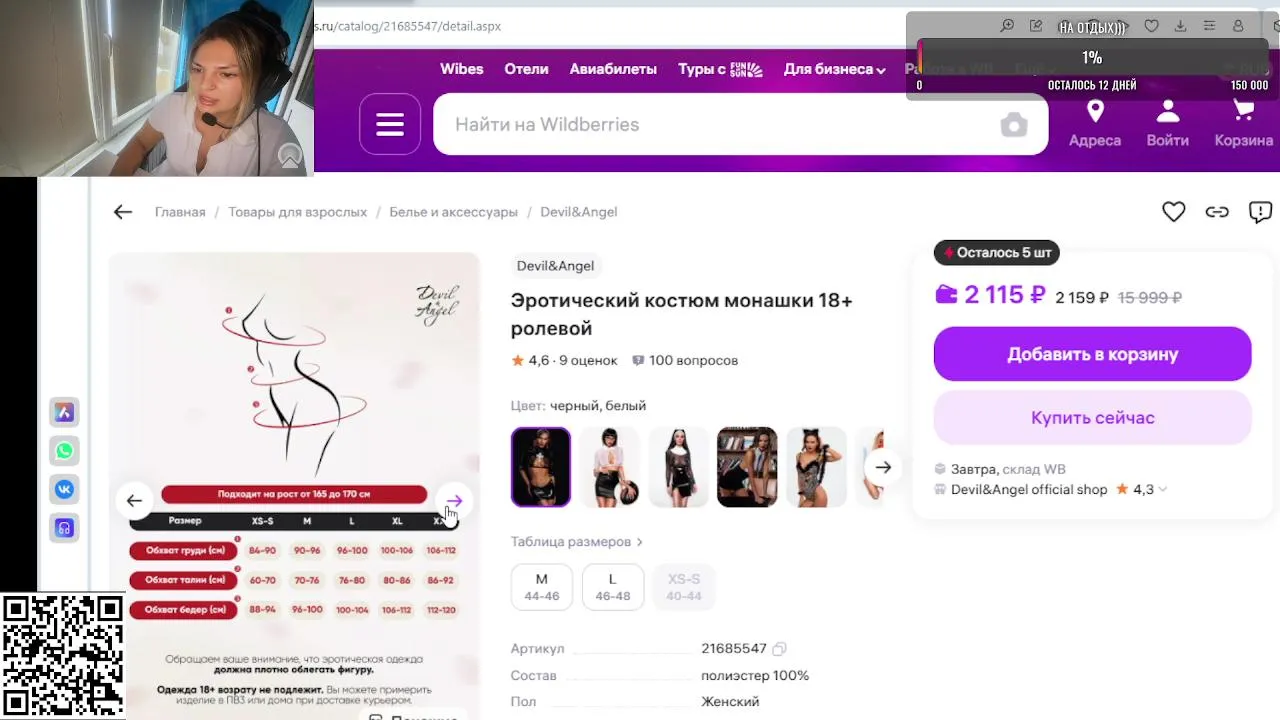Viewport: 1280px width, 720px height.
Task: Go to the Отели menu item
Action: [x=526, y=69]
